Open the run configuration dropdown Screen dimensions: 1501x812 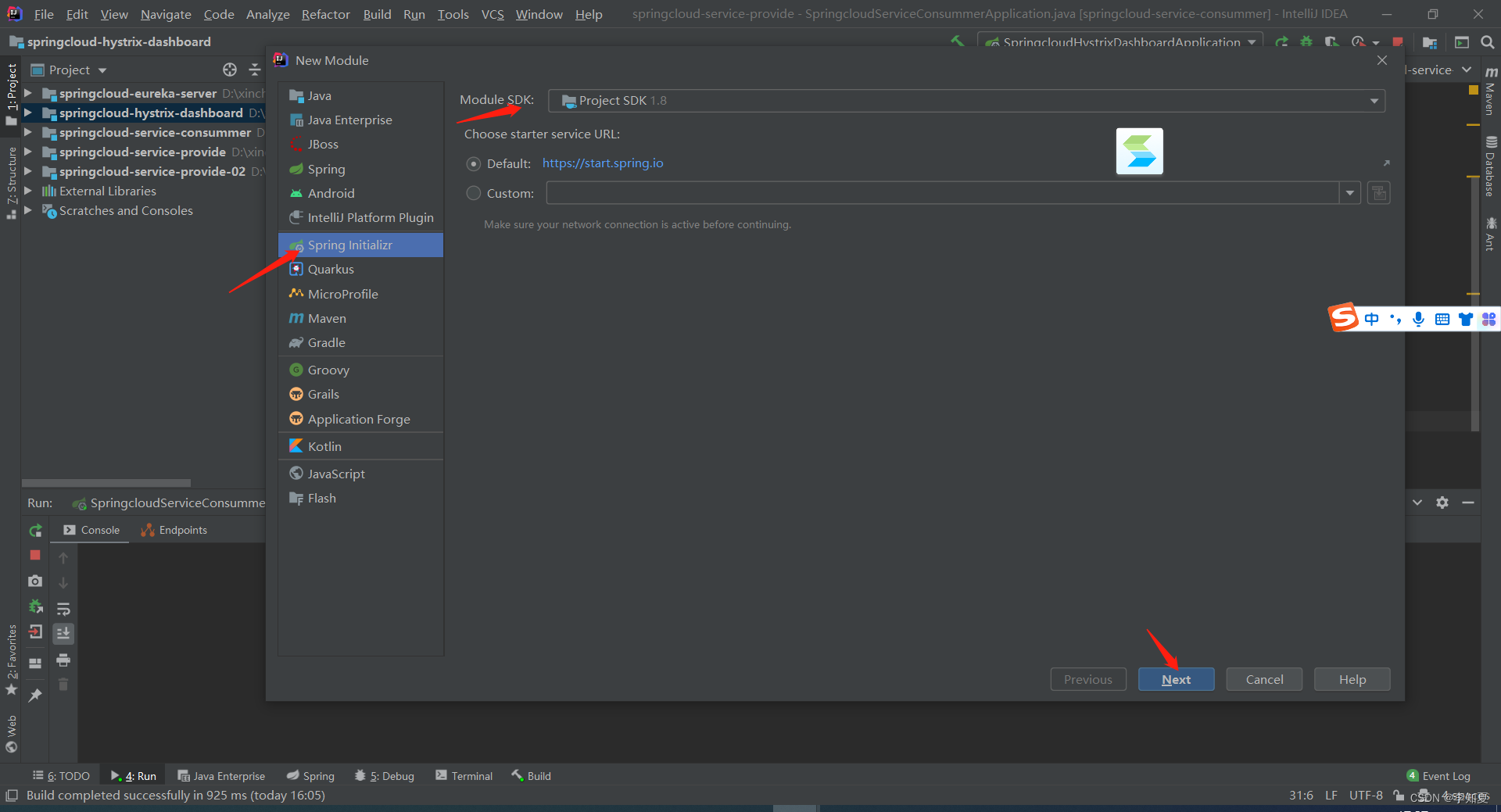pos(1120,41)
